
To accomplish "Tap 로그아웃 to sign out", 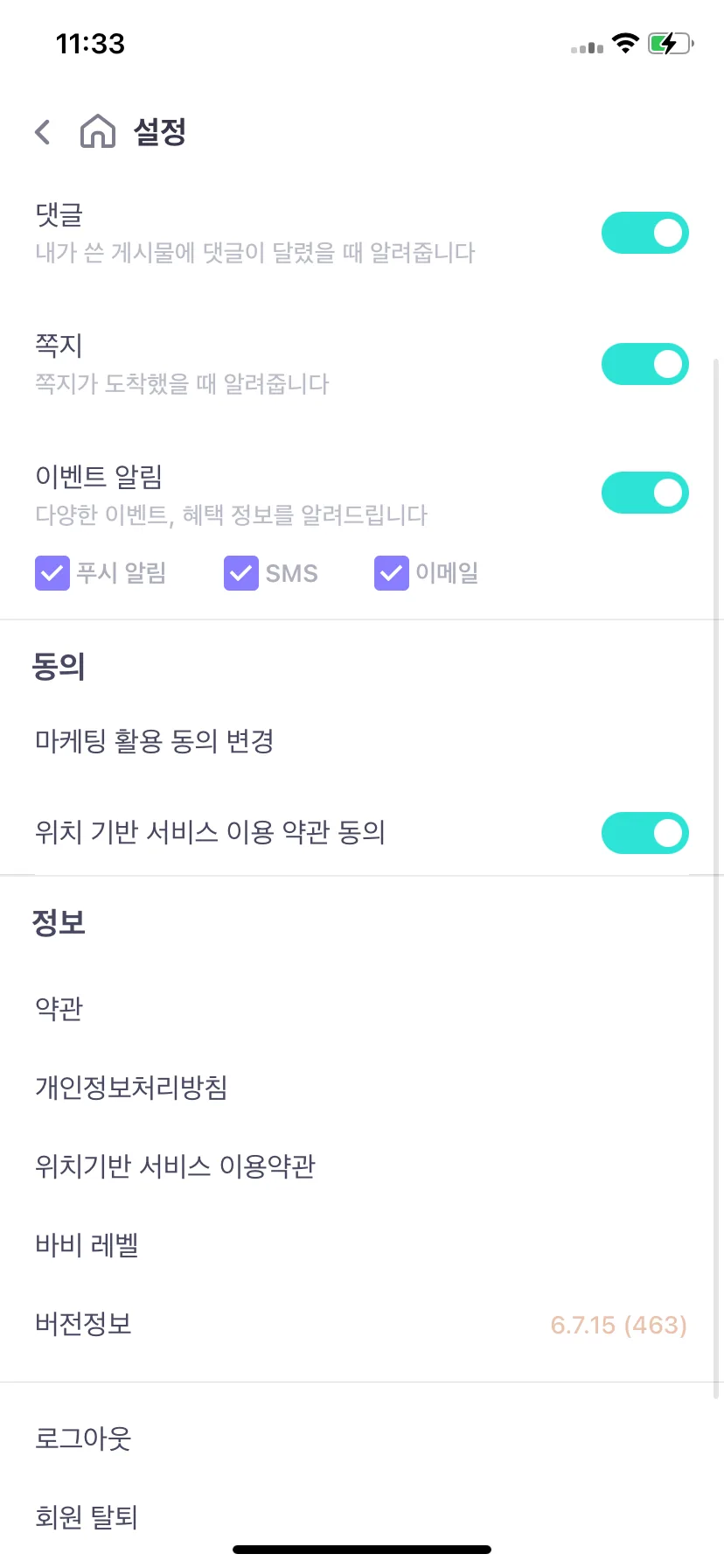I will pos(362,1438).
